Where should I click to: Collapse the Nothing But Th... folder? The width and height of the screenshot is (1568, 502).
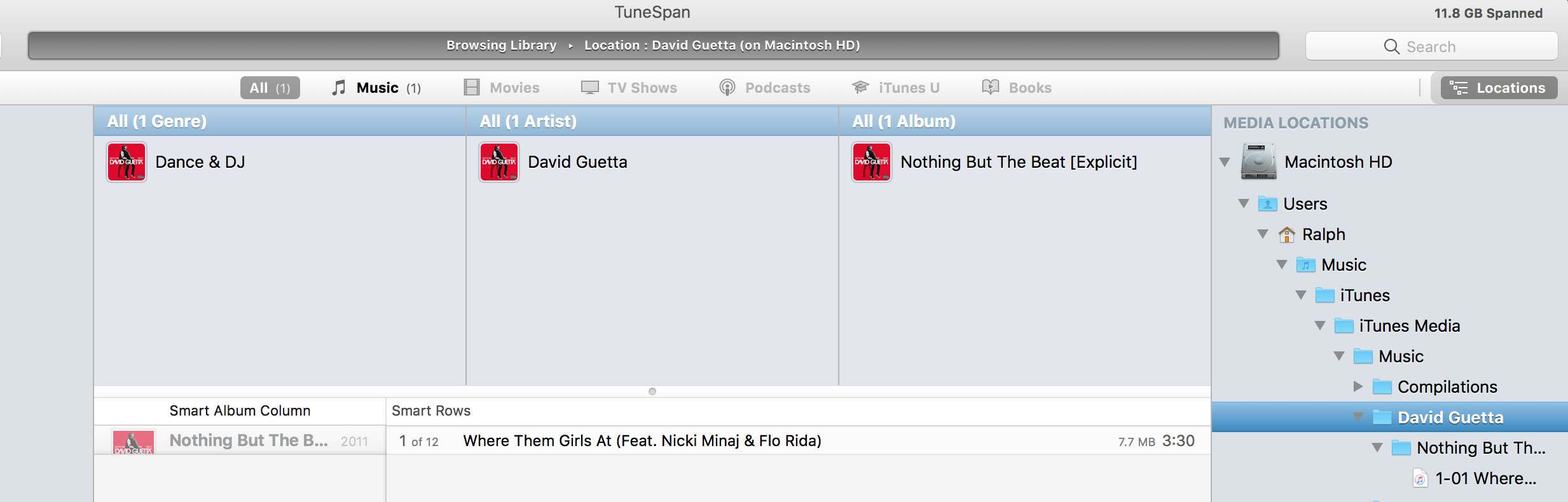point(1377,448)
